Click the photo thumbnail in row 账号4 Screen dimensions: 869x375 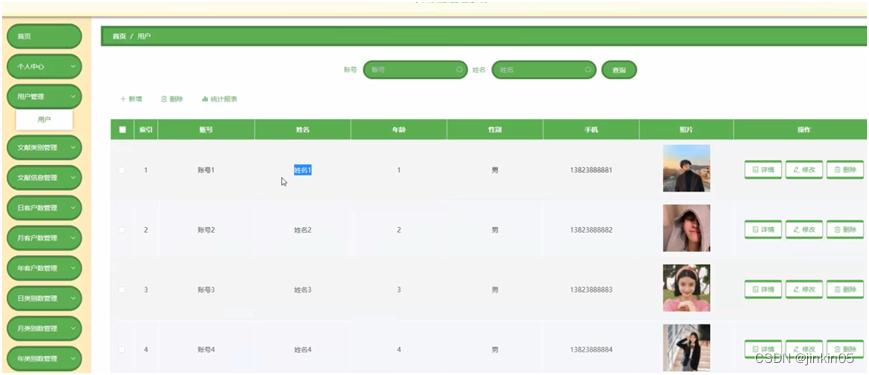pyautogui.click(x=686, y=348)
